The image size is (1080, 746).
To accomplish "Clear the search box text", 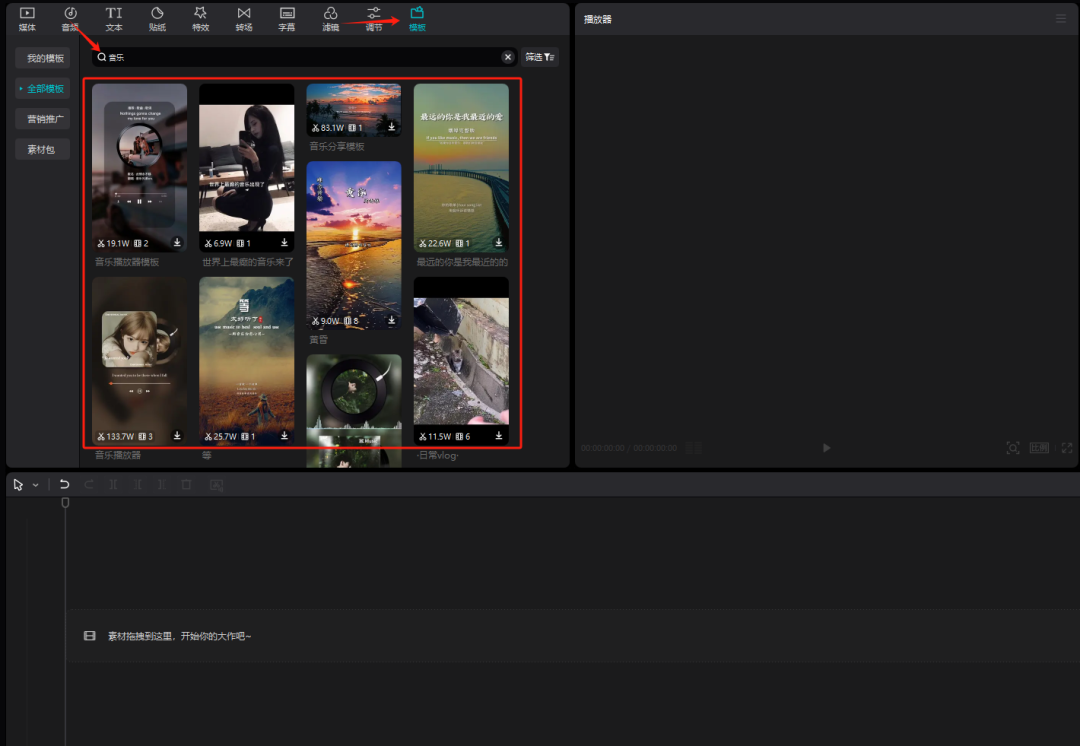I will coord(507,57).
